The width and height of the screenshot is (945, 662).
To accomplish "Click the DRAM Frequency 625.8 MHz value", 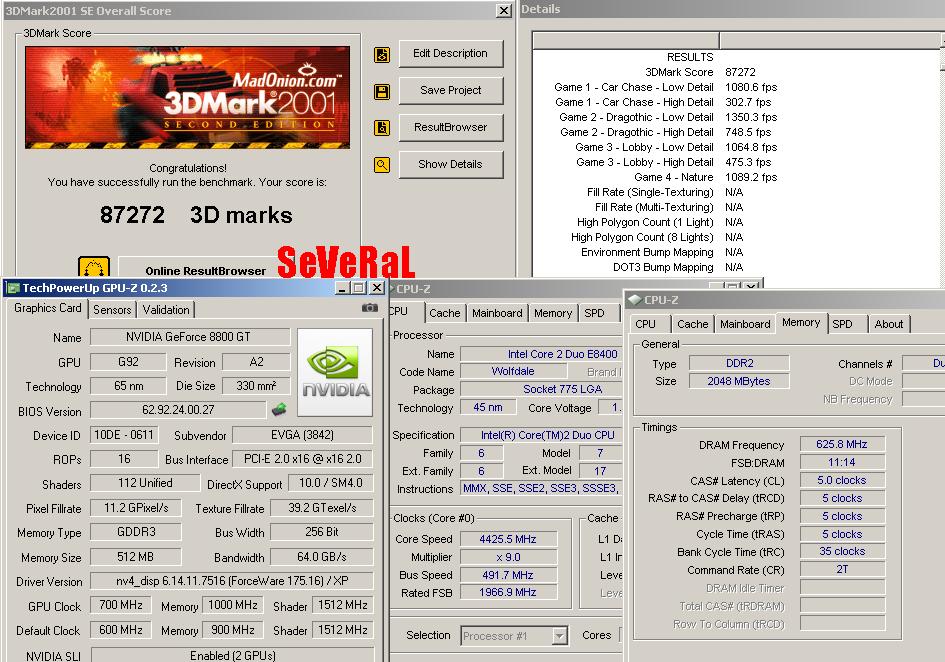I will click(x=842, y=444).
